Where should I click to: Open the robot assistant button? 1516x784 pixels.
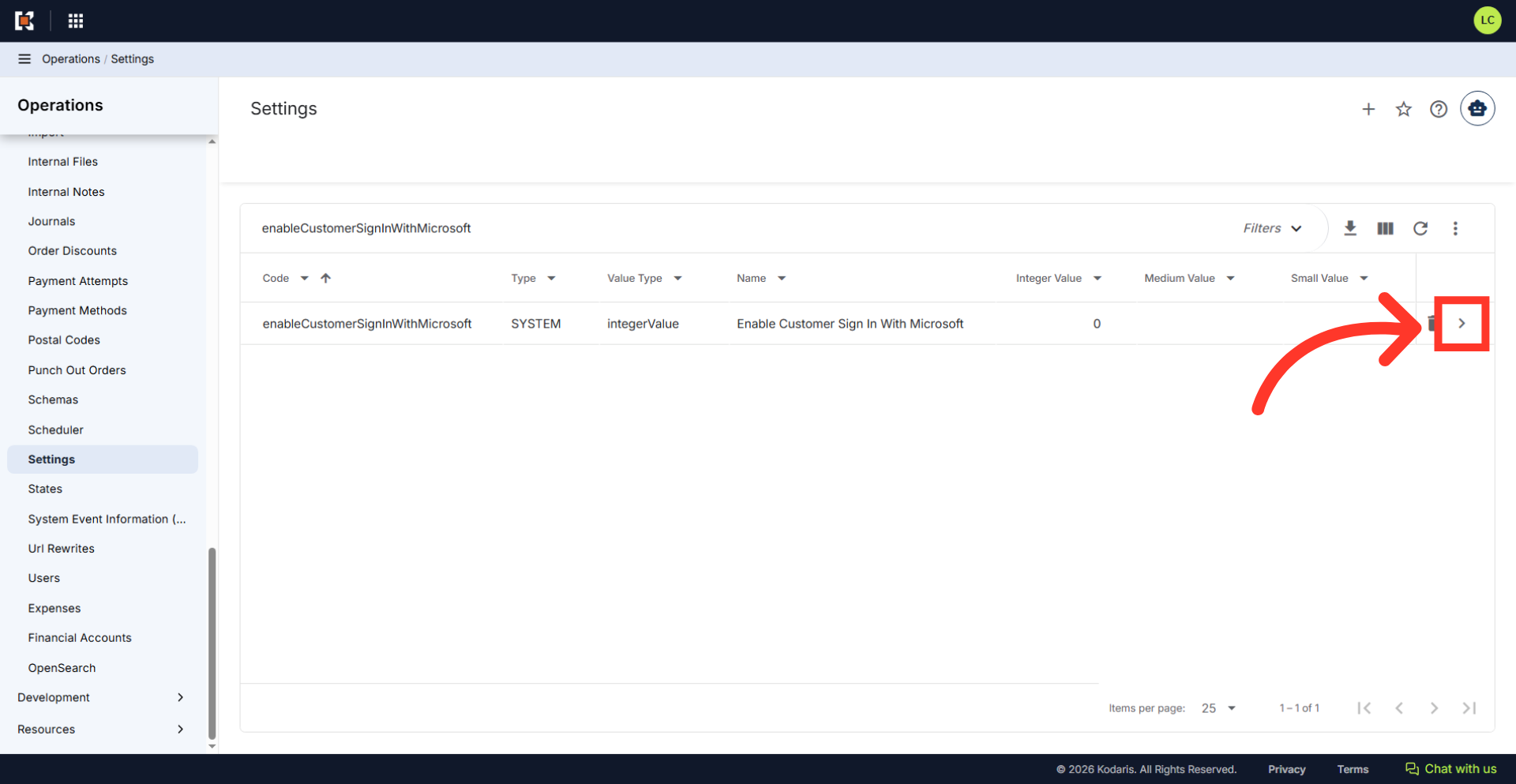point(1477,108)
